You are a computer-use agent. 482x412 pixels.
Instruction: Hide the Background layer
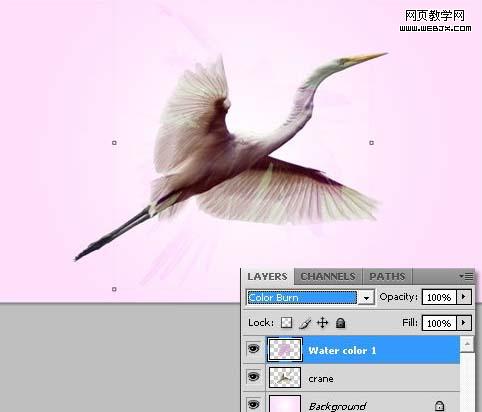point(254,404)
